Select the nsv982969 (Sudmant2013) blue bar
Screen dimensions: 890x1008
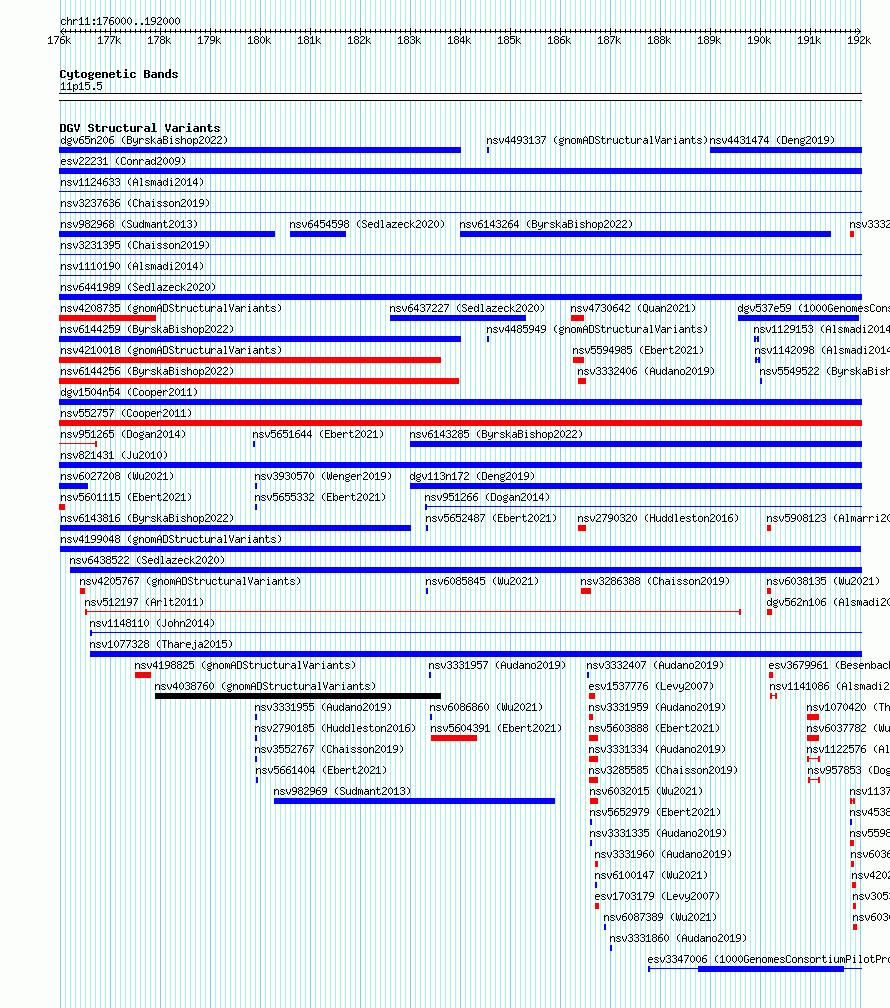click(x=414, y=801)
